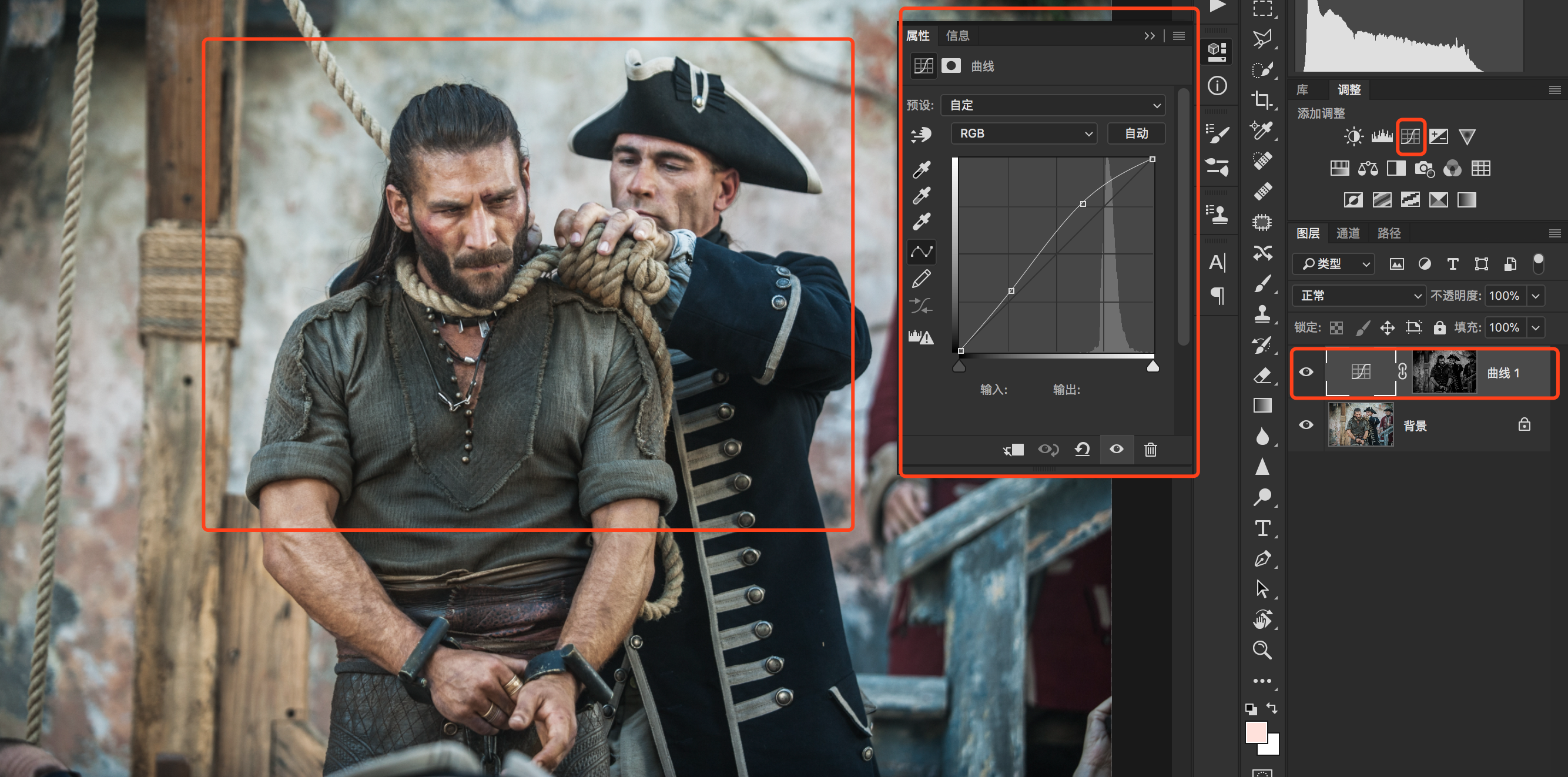
Task: Add a Color Balance adjustment (scales icon)
Action: pyautogui.click(x=1368, y=169)
